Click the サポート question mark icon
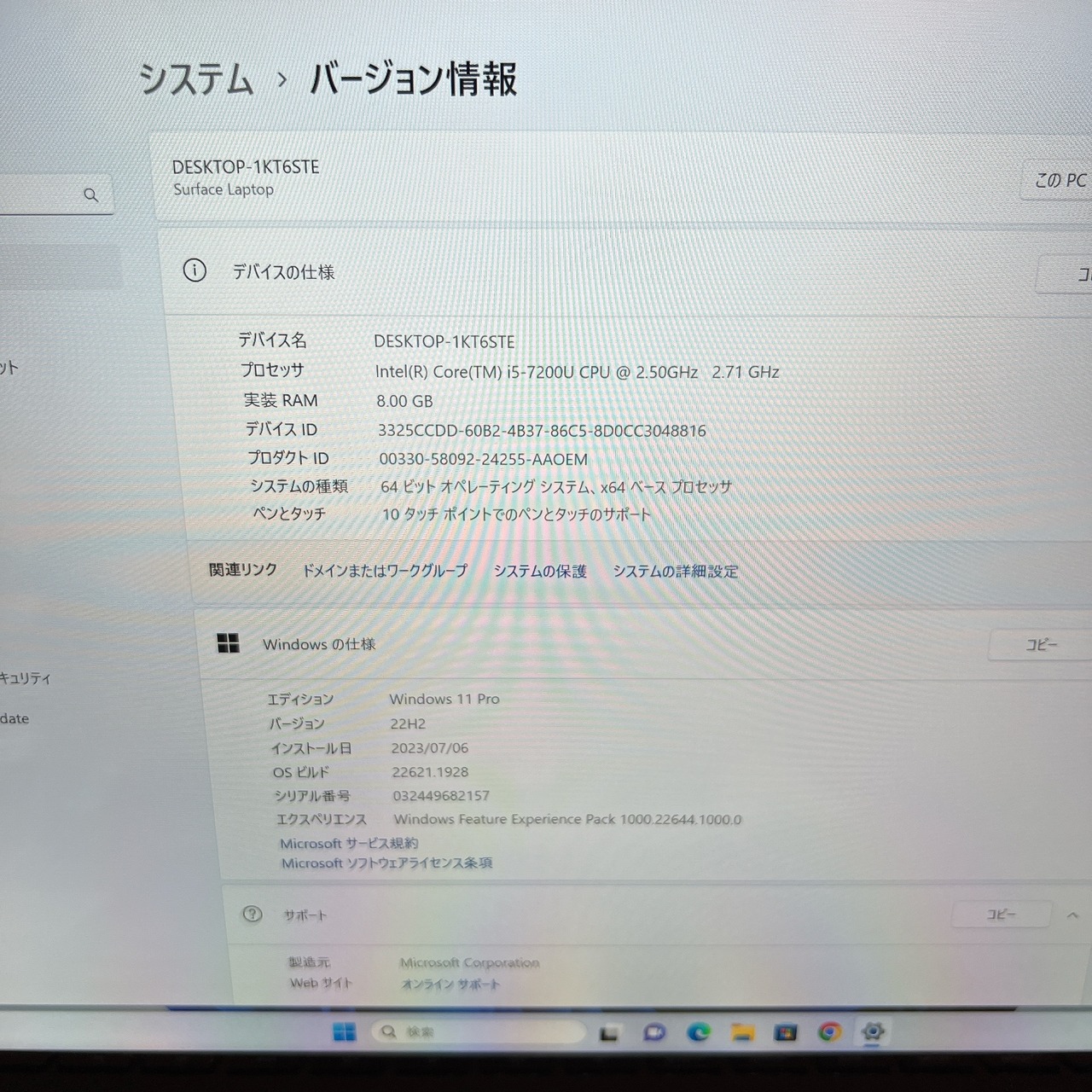Image resolution: width=1092 pixels, height=1092 pixels. 253,914
